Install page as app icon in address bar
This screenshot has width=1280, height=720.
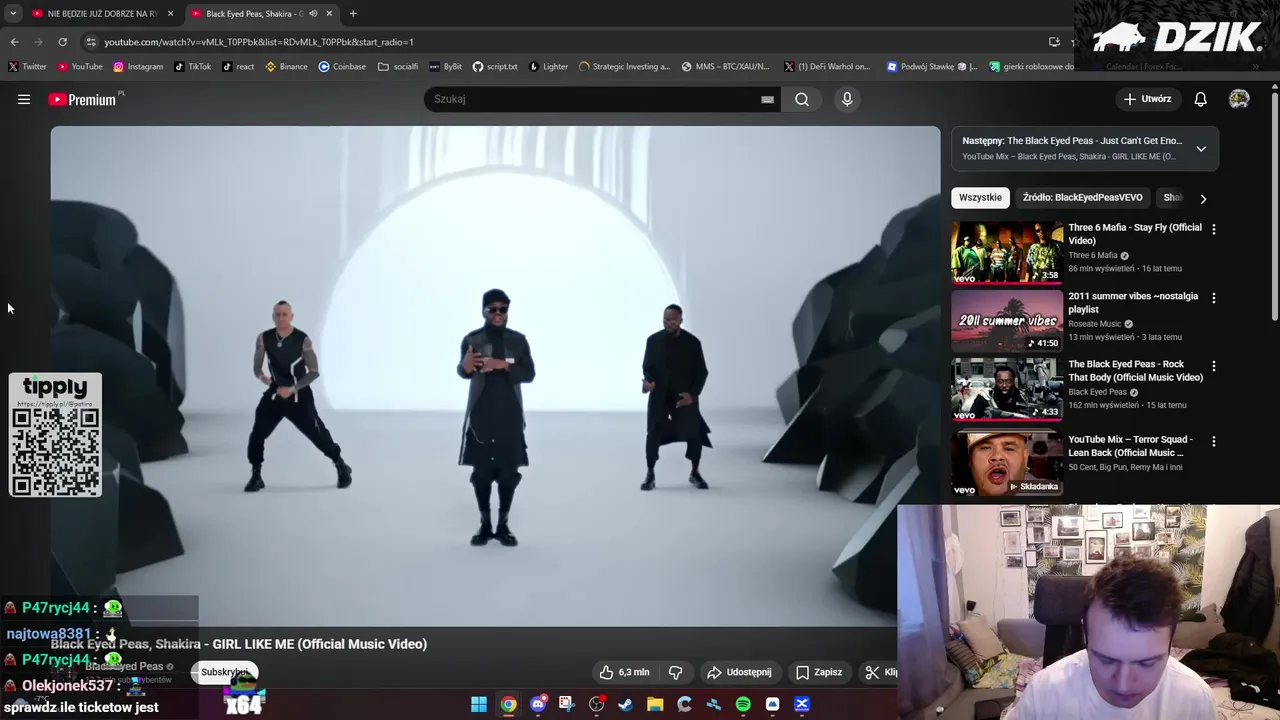(x=1054, y=42)
